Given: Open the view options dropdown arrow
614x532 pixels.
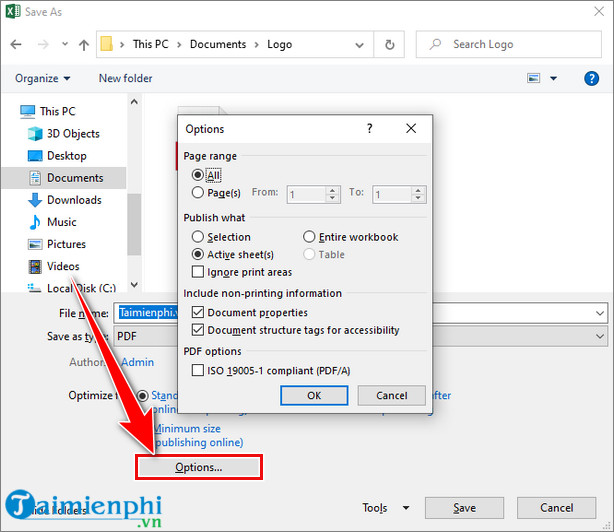Looking at the screenshot, I should (x=553, y=79).
